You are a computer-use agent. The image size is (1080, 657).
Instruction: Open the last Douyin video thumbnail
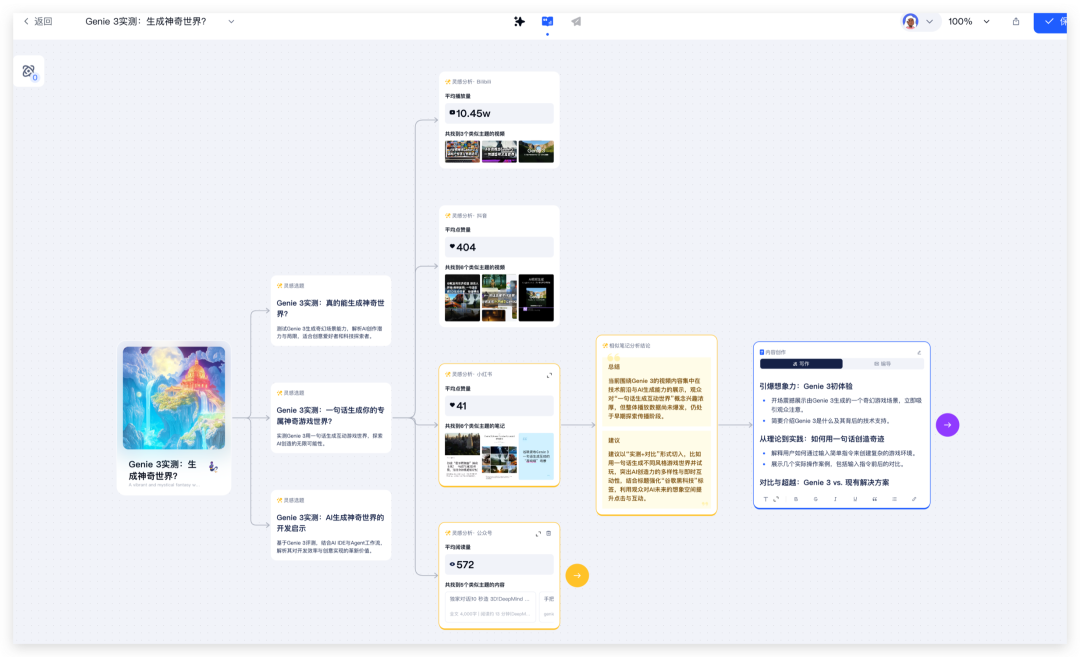(x=536, y=298)
